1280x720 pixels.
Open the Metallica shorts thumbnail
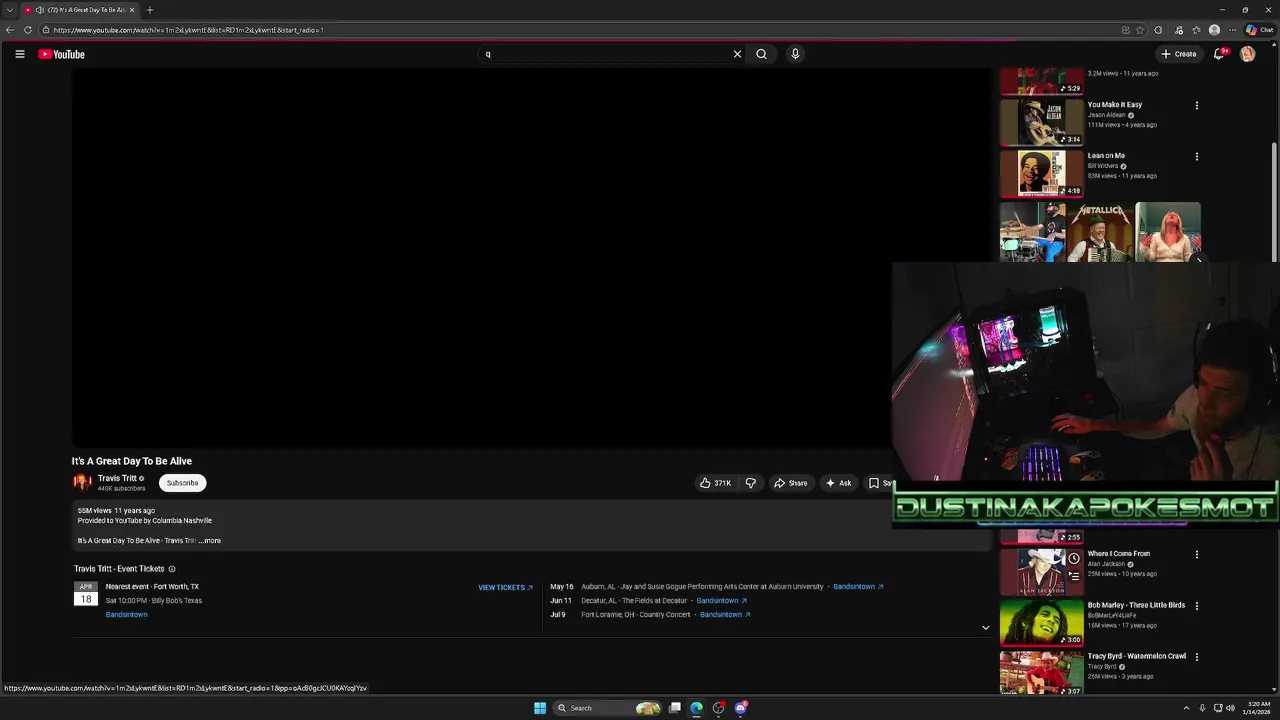coord(1100,232)
